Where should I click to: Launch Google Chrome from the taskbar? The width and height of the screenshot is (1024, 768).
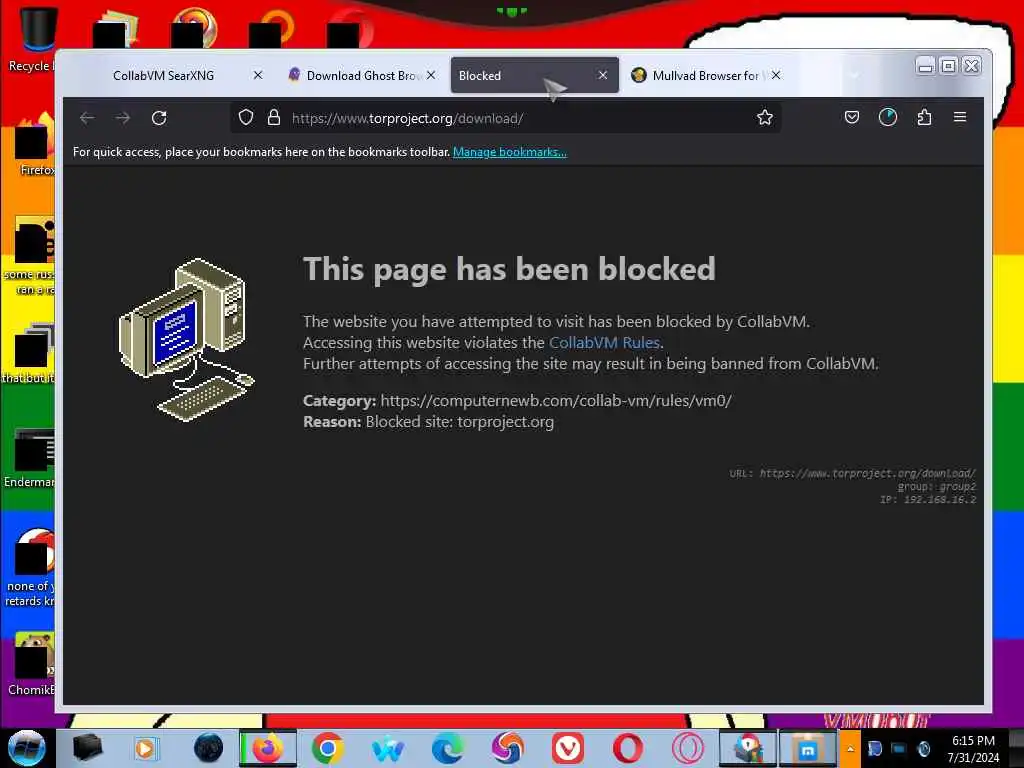(328, 748)
